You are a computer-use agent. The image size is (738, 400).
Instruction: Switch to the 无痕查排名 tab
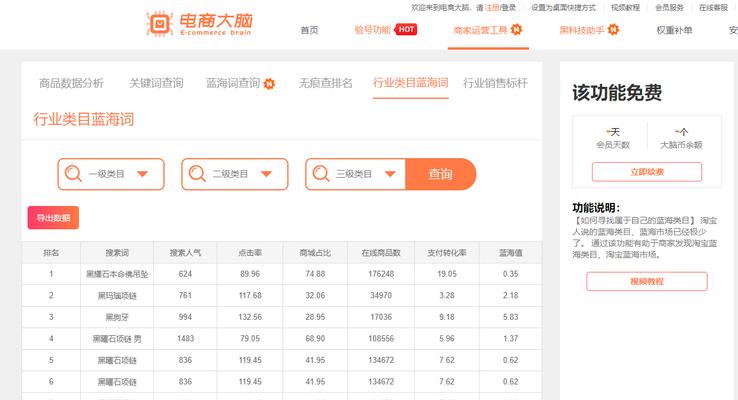coord(325,83)
